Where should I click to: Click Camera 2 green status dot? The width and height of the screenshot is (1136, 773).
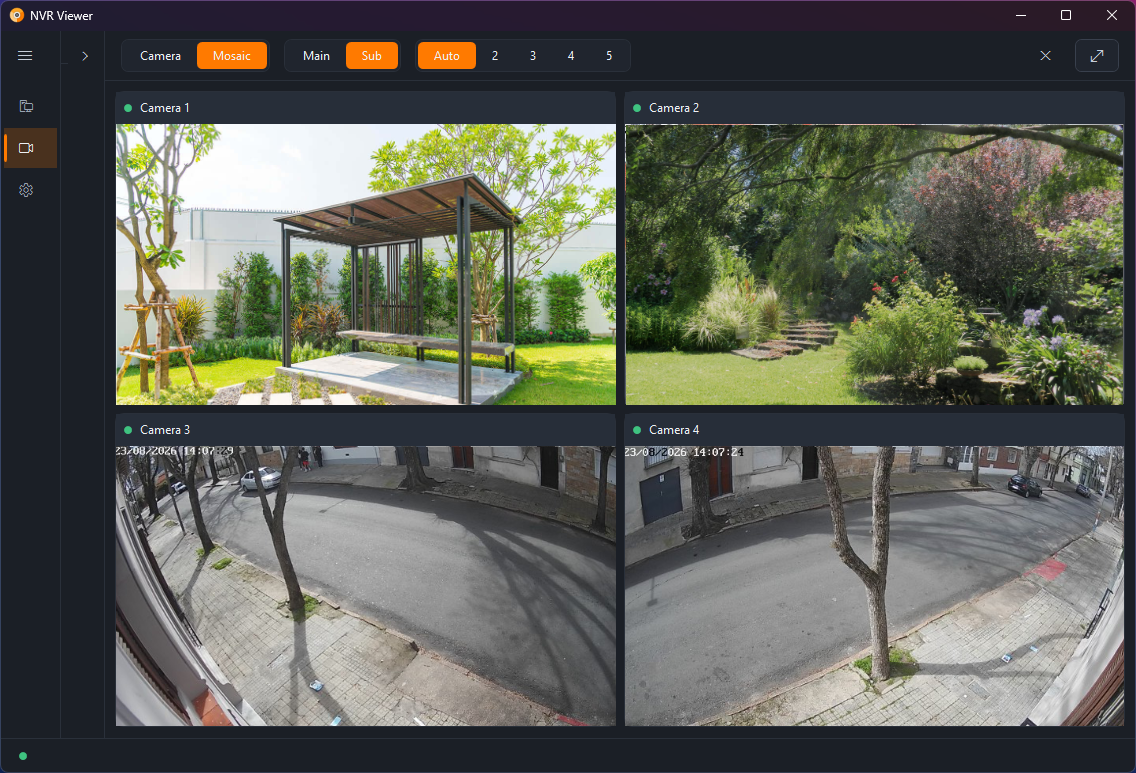pyautogui.click(x=637, y=108)
